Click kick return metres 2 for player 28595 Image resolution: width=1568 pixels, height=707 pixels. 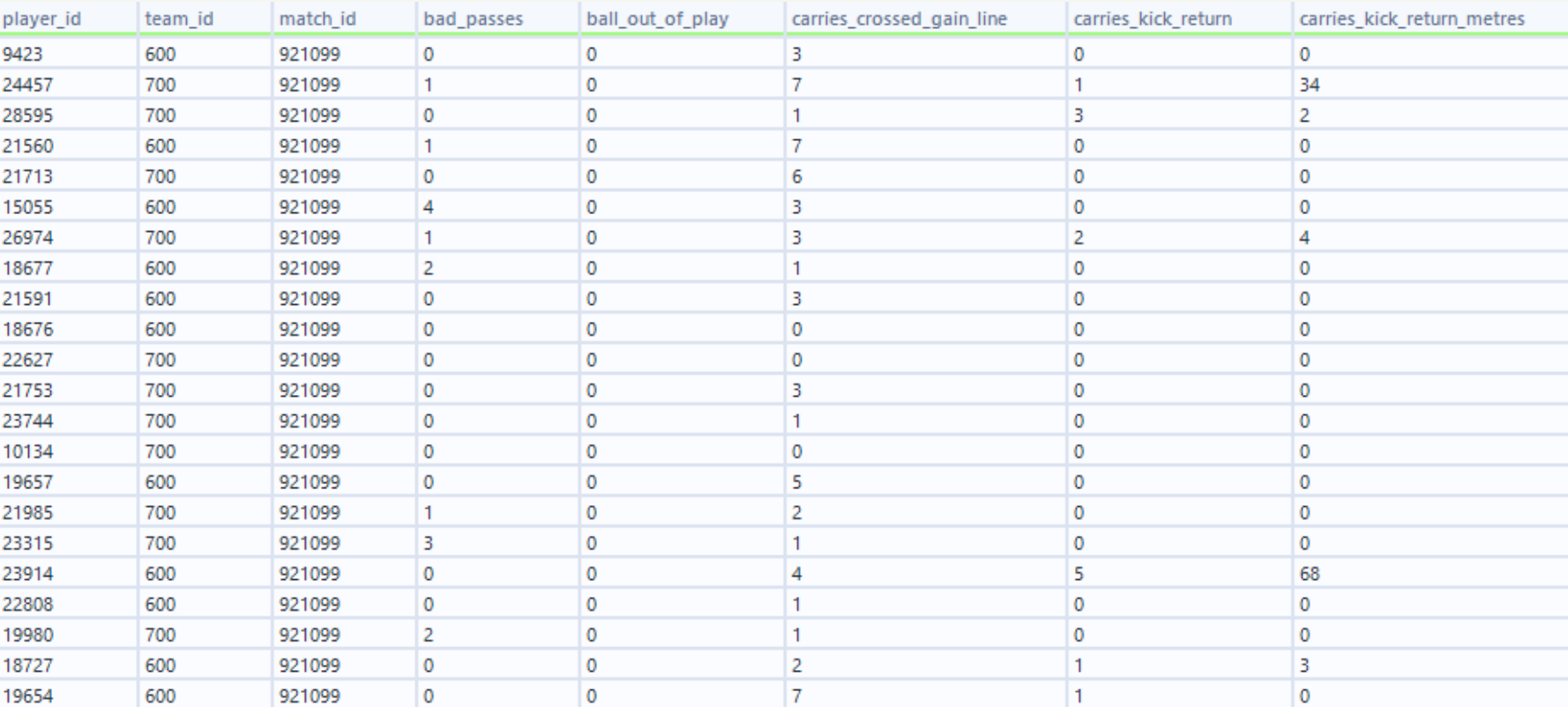tap(1430, 115)
